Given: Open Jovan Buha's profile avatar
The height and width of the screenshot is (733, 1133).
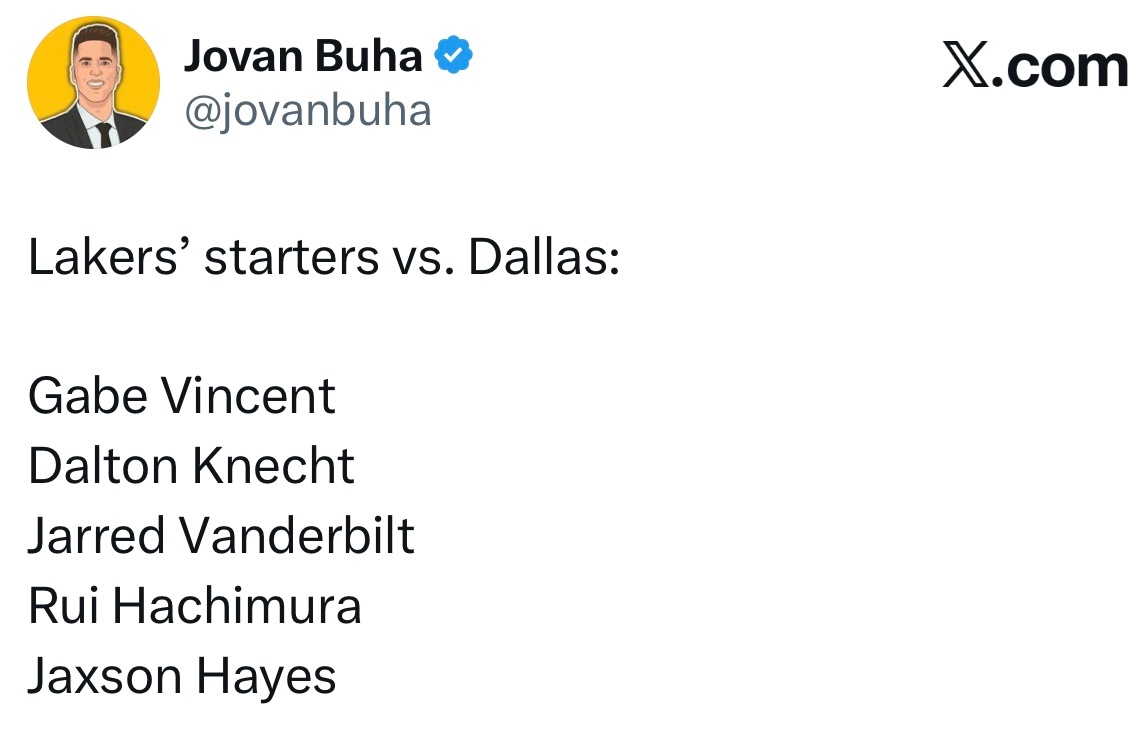Looking at the screenshot, I should coord(93,83).
